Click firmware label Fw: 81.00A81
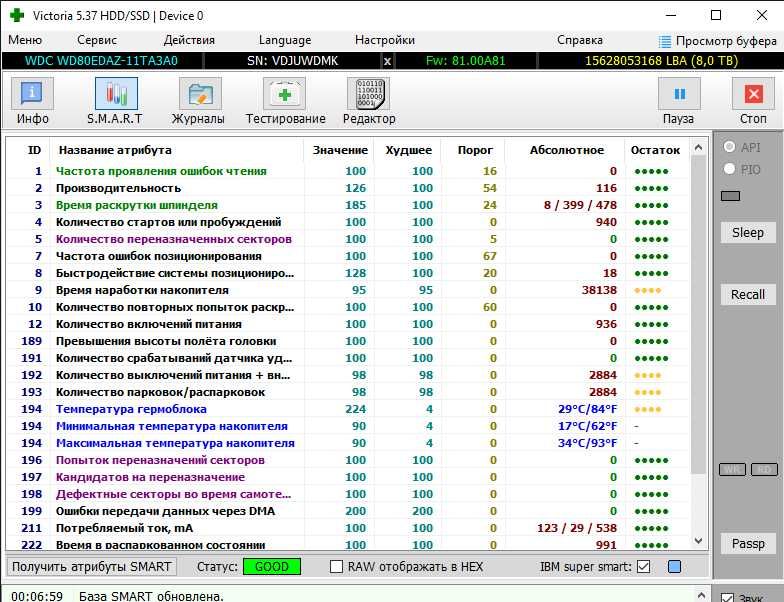This screenshot has width=784, height=602. click(465, 61)
